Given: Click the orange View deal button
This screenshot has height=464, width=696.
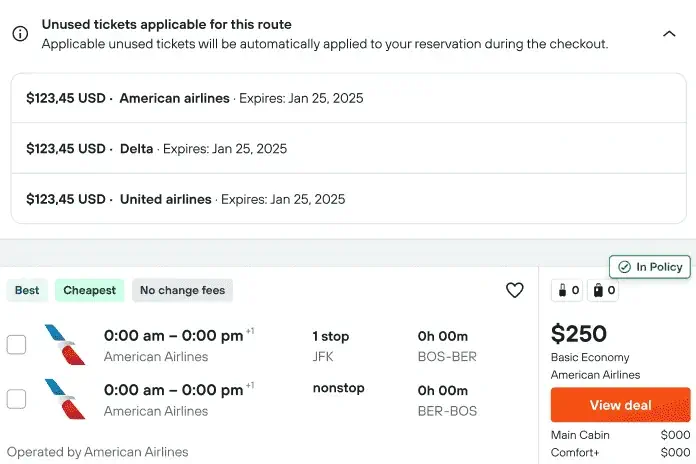Looking at the screenshot, I should coord(621,405).
